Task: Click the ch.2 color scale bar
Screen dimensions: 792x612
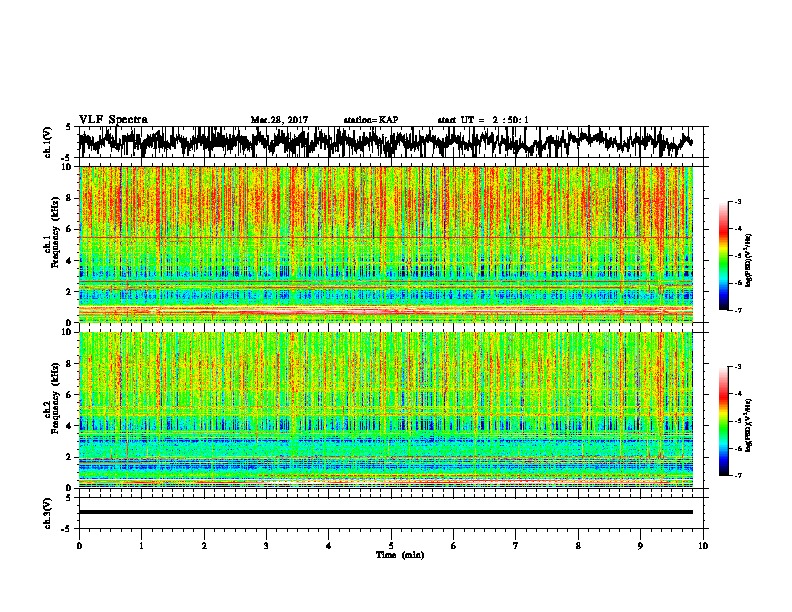Action: 723,421
